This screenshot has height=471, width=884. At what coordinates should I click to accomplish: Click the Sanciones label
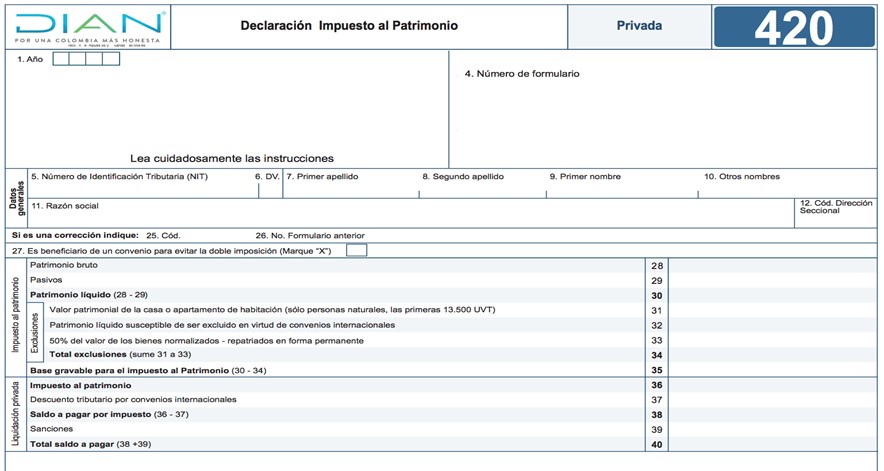click(x=51, y=429)
